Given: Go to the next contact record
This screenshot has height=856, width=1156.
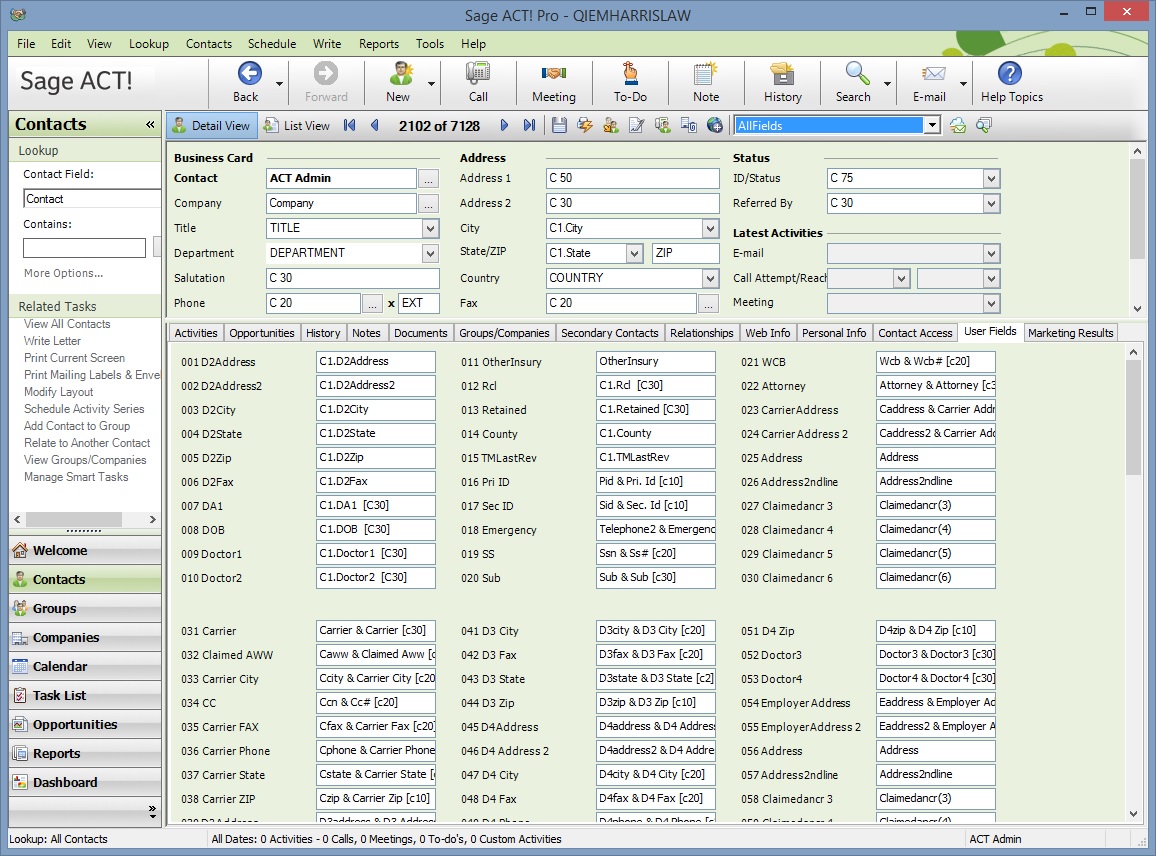Looking at the screenshot, I should (x=504, y=125).
